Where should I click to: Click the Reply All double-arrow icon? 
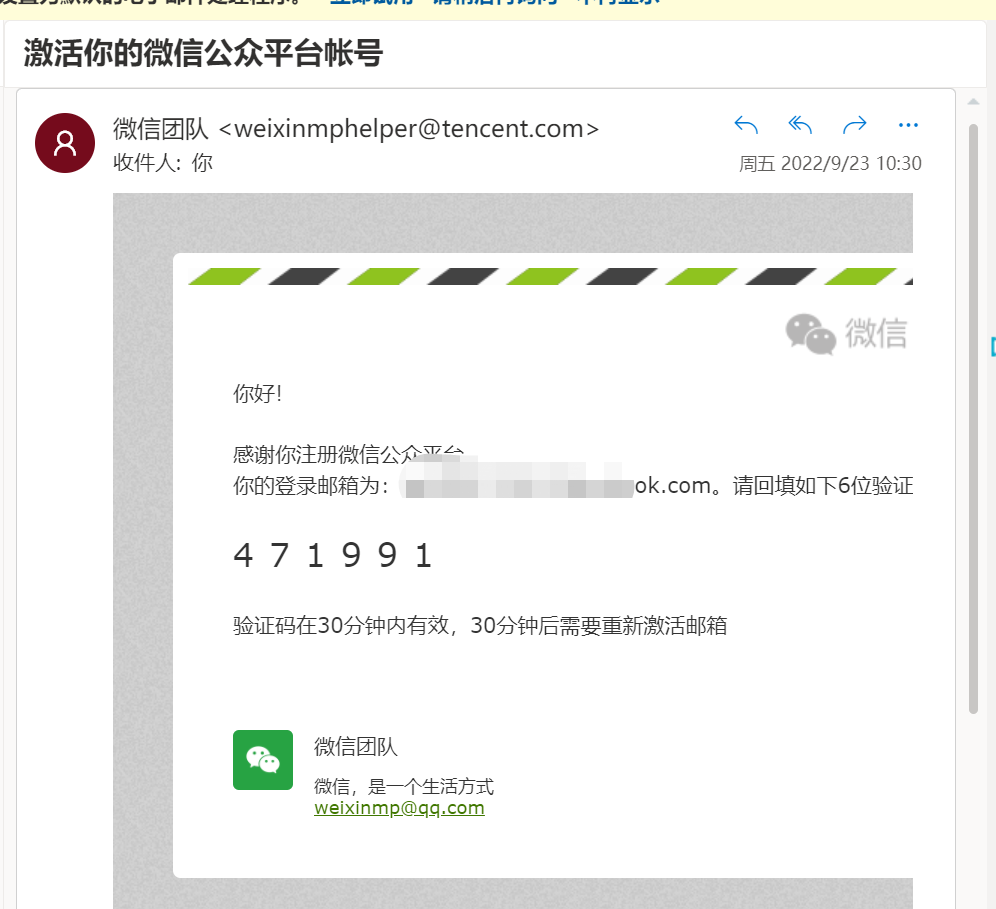[x=800, y=125]
